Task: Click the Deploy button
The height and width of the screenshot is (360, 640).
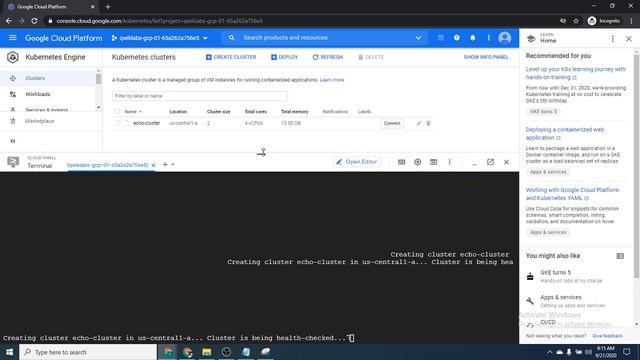Action: (x=284, y=57)
